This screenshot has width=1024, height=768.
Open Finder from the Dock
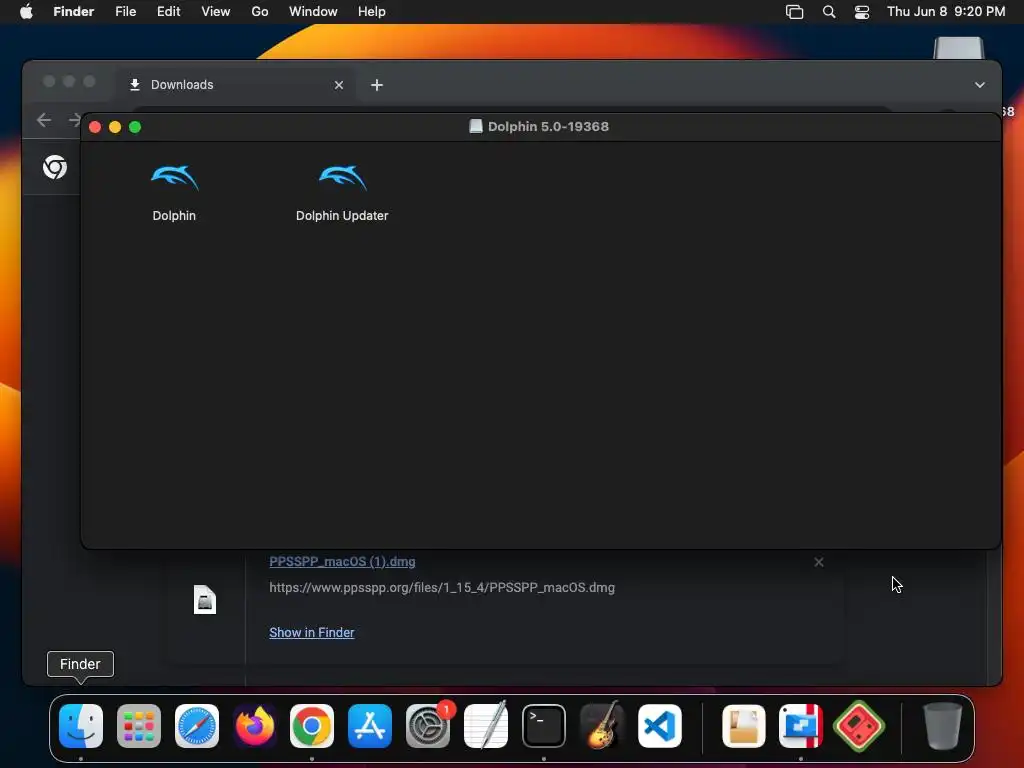point(81,726)
